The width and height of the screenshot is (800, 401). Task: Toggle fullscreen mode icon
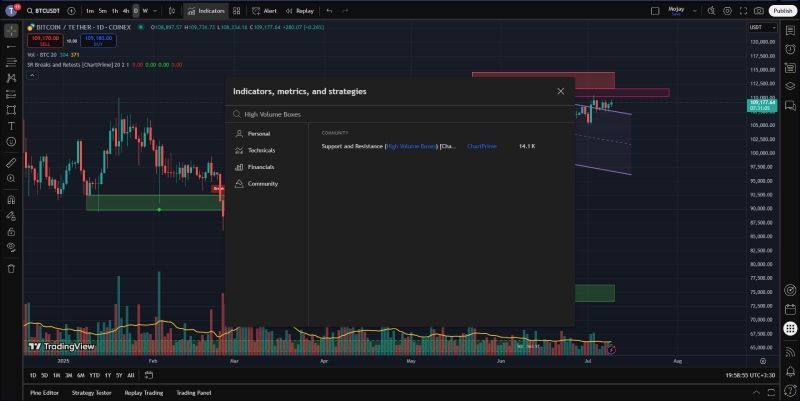click(743, 11)
